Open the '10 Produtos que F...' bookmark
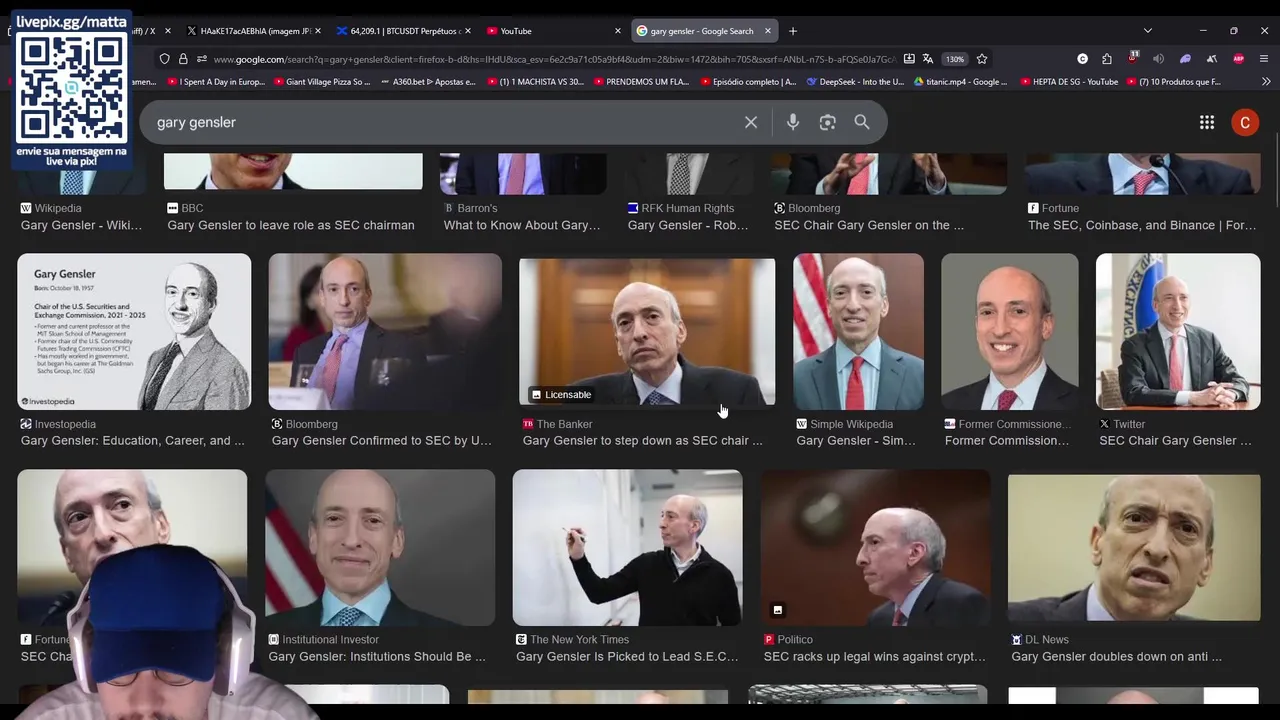 pyautogui.click(x=1174, y=82)
